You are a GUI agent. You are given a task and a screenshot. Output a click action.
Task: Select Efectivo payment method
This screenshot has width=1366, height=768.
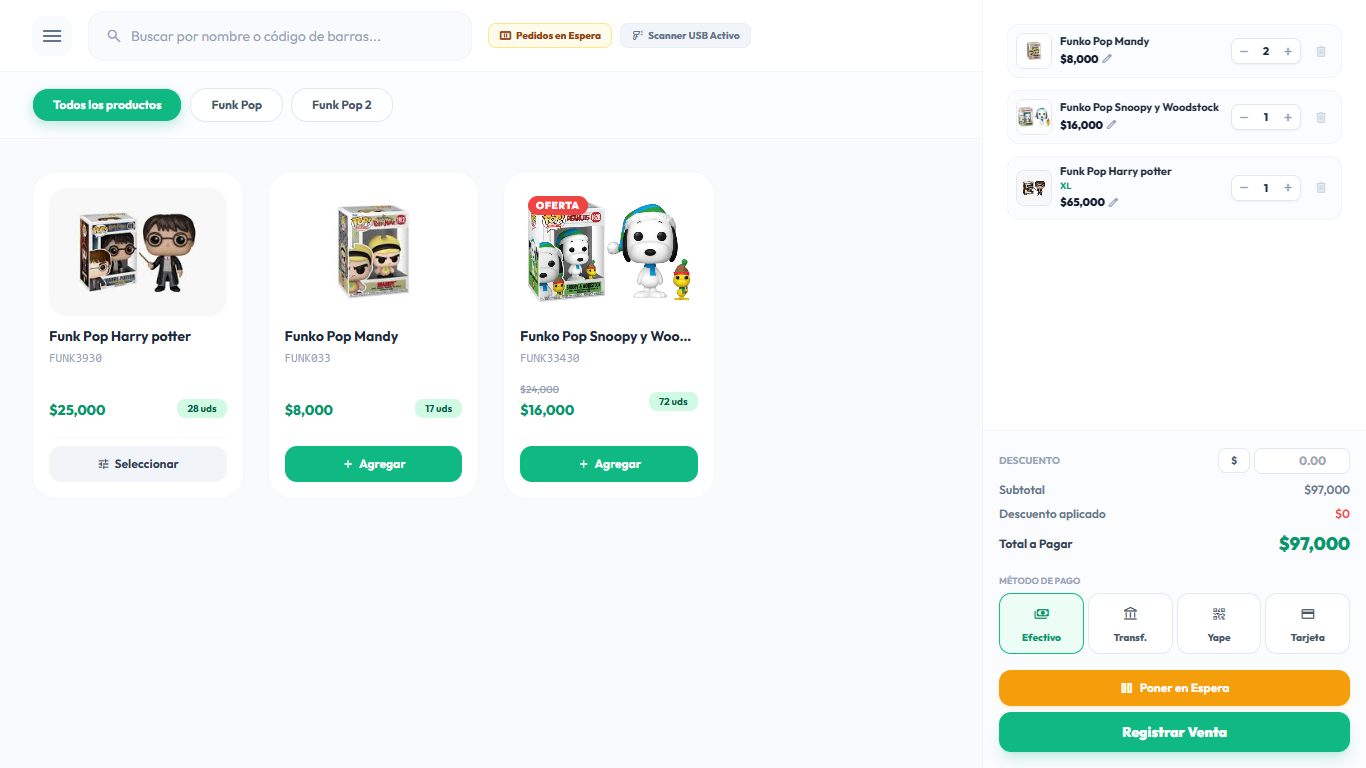[1041, 624]
